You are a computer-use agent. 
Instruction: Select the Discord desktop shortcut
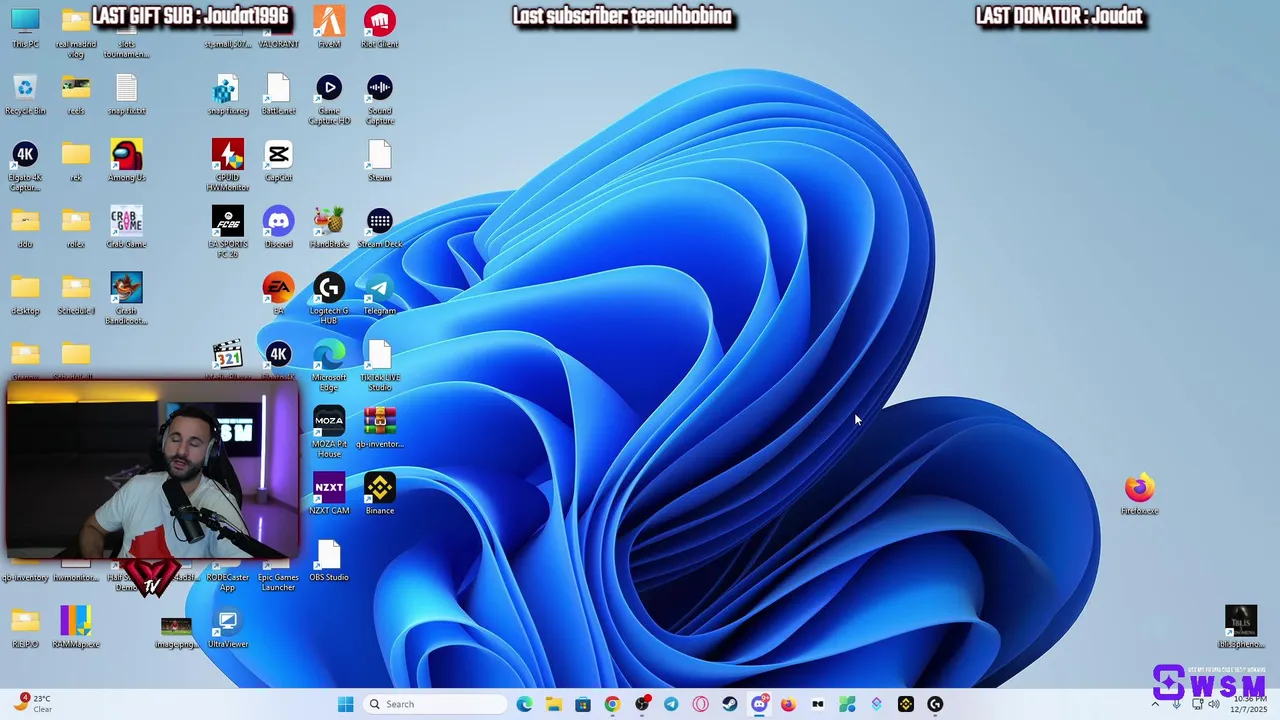point(278,228)
